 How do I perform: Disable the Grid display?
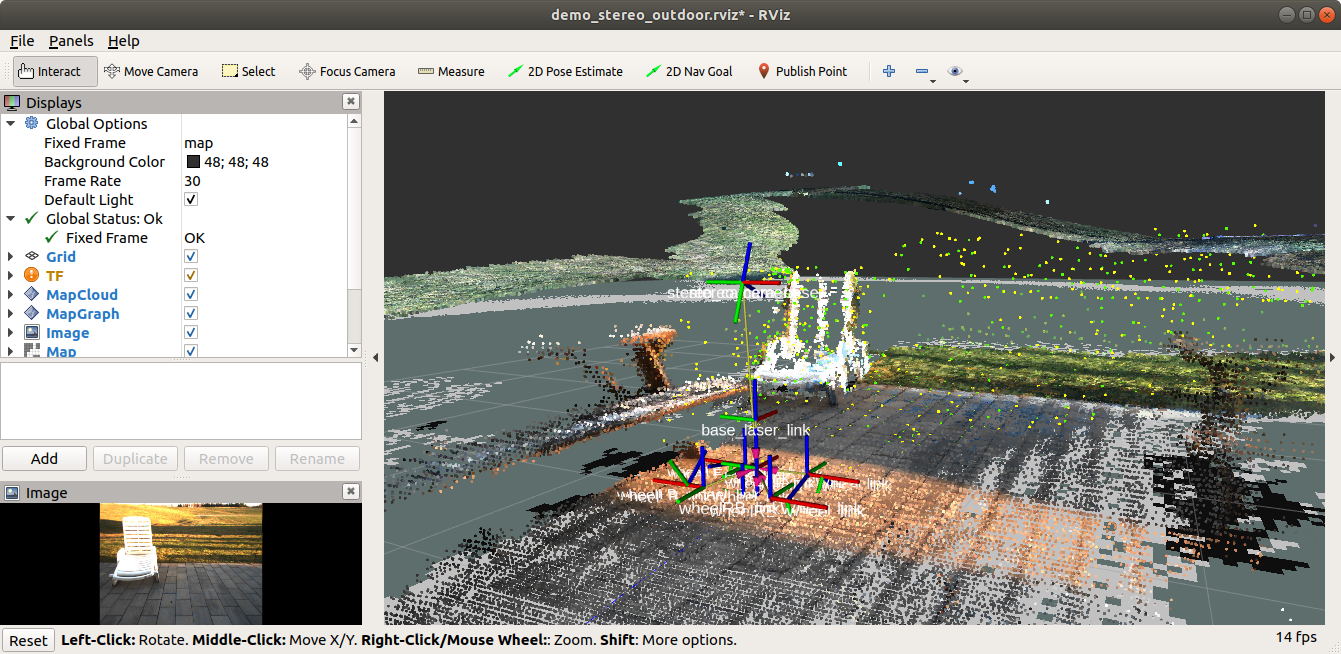coord(189,256)
